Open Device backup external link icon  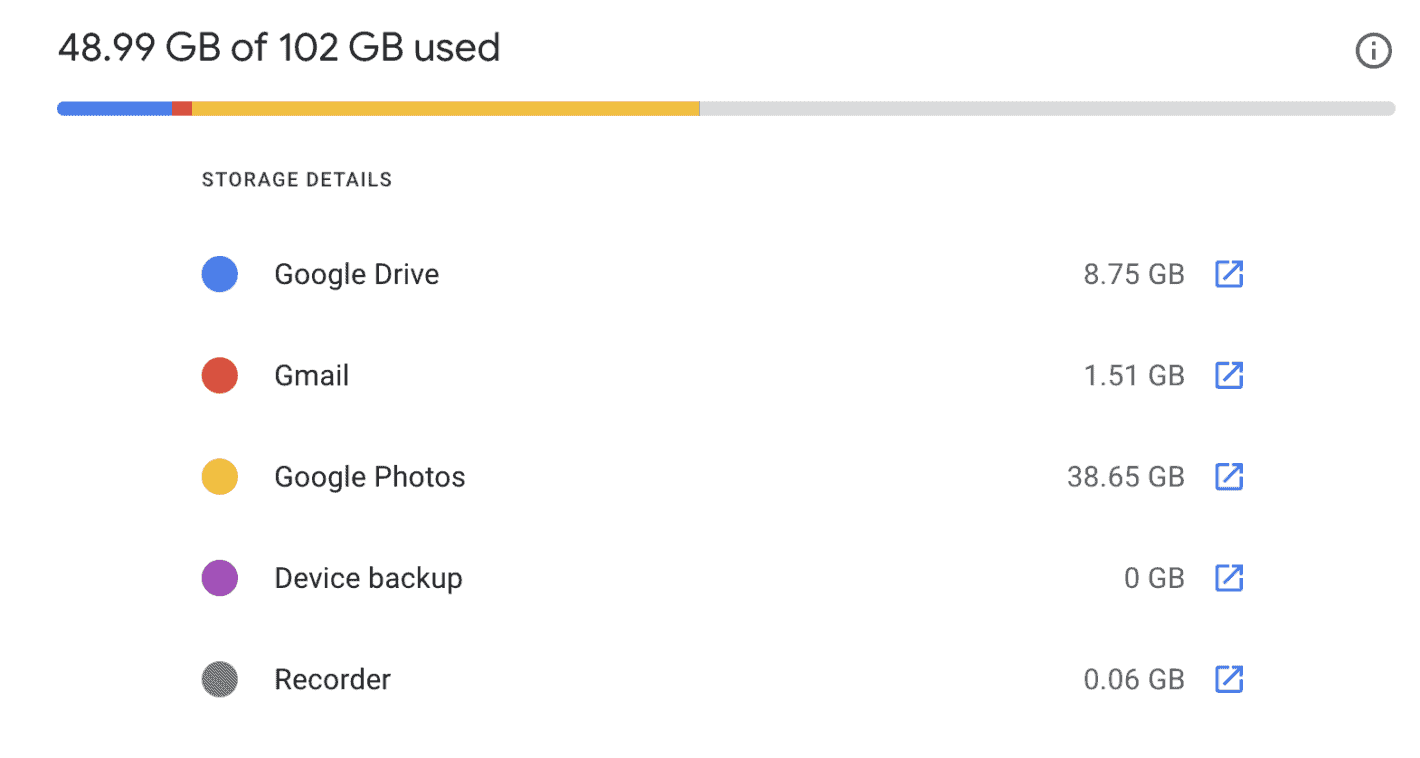[1228, 578]
